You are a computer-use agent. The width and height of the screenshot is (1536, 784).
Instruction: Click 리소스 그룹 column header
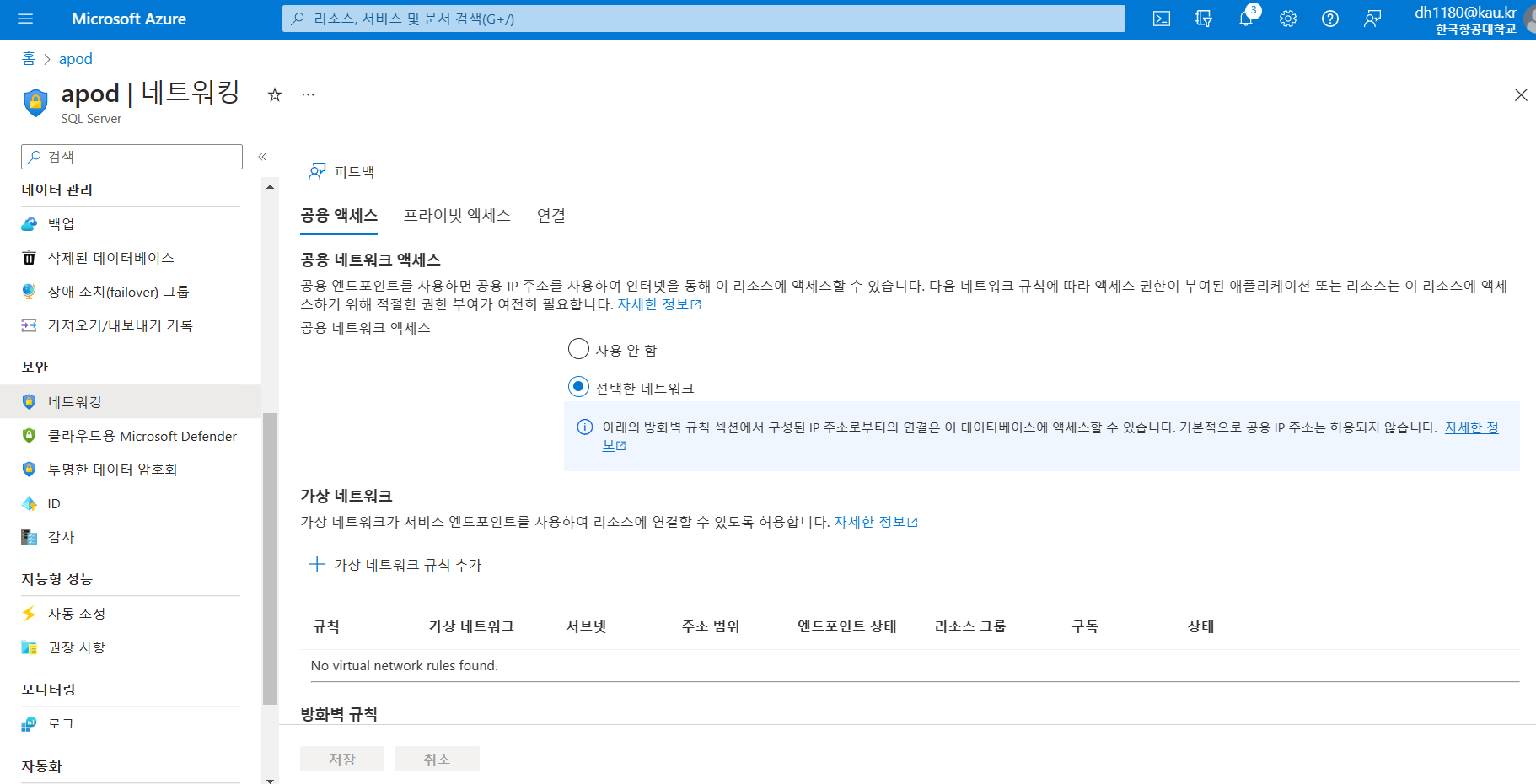point(970,626)
